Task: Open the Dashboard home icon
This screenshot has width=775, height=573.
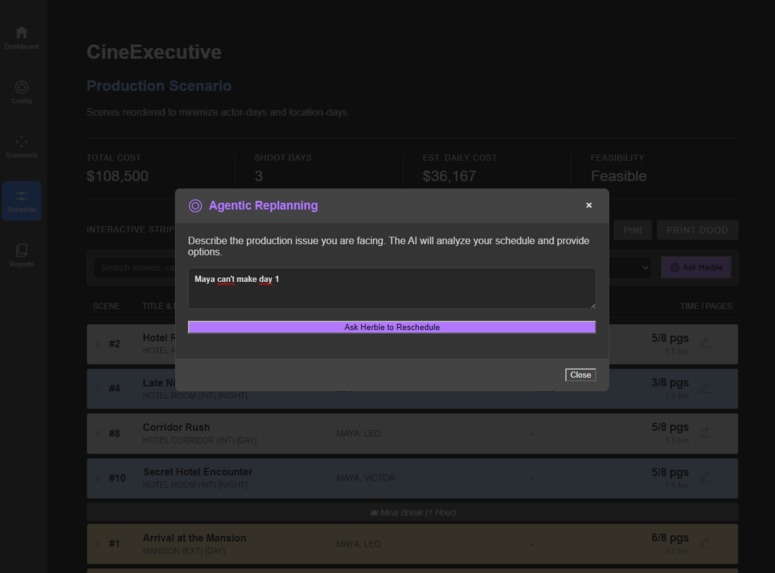Action: pyautogui.click(x=21, y=33)
